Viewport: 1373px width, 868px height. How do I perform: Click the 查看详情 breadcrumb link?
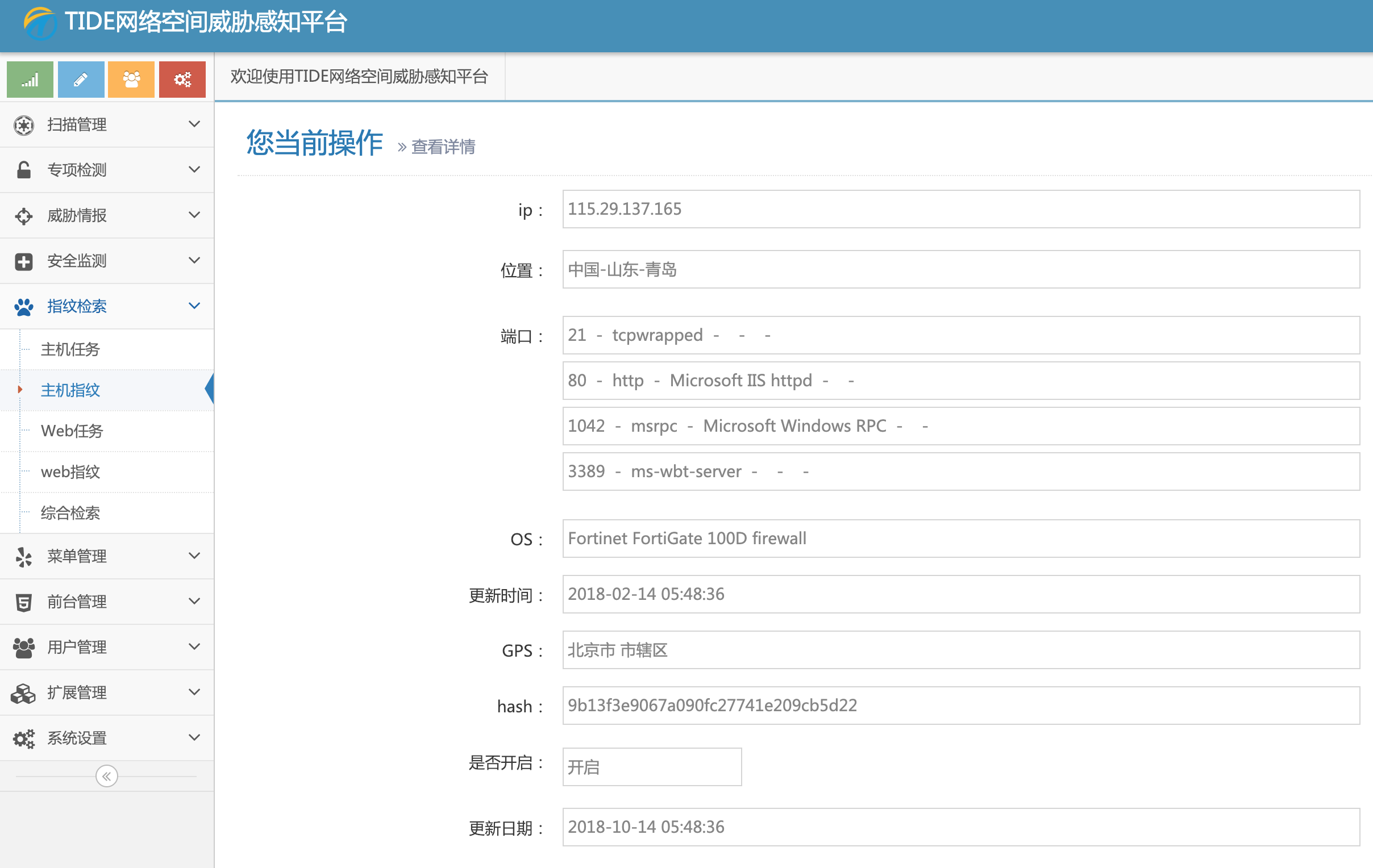[443, 147]
